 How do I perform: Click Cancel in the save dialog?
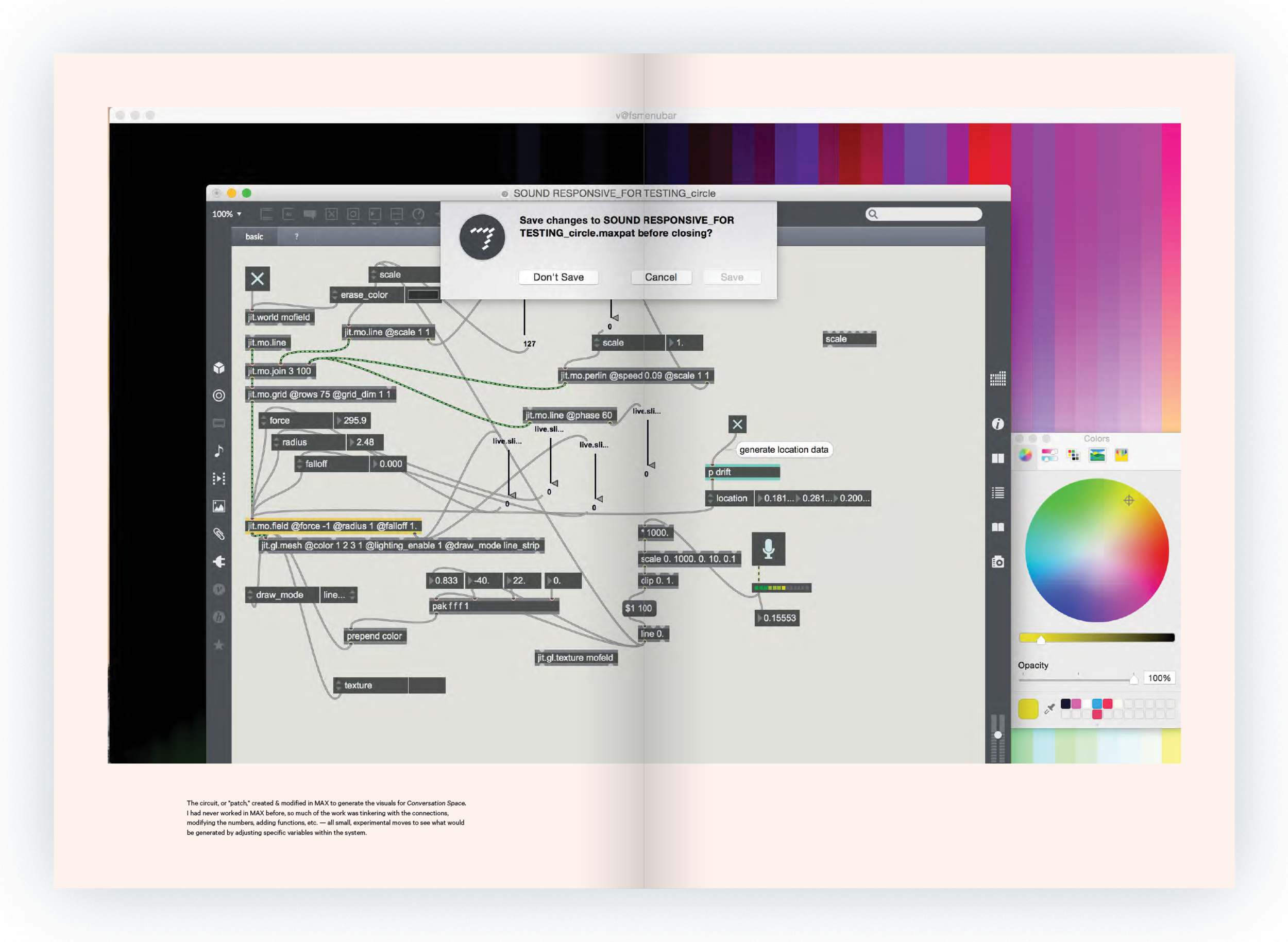click(x=661, y=277)
